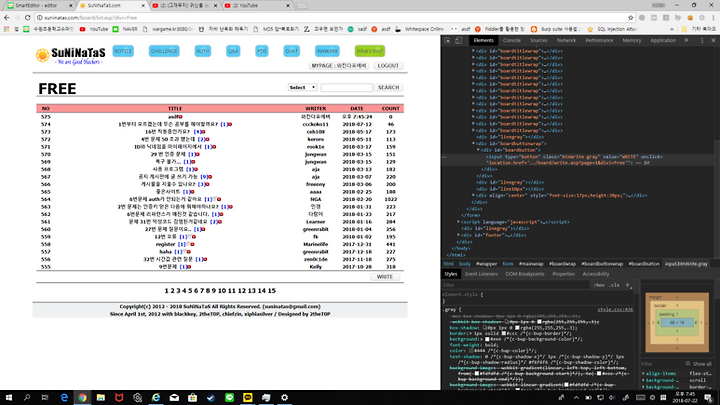Image resolution: width=720 pixels, height=405 pixels.
Task: Toggle the .cls class editor
Action: coord(614,285)
